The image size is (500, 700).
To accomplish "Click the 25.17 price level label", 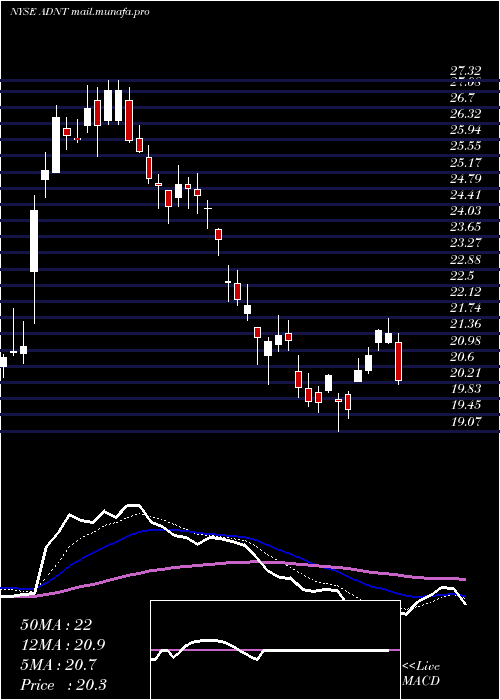I will [x=465, y=162].
